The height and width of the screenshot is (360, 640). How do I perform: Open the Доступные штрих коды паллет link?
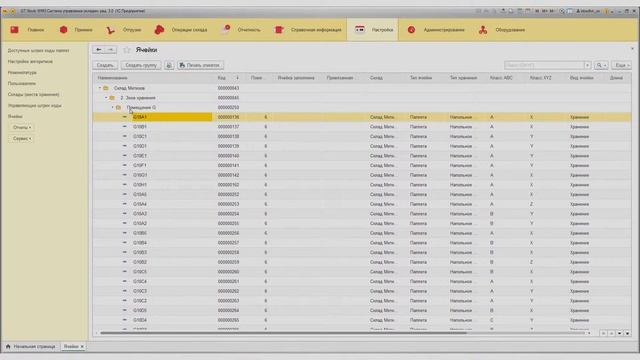tap(38, 51)
